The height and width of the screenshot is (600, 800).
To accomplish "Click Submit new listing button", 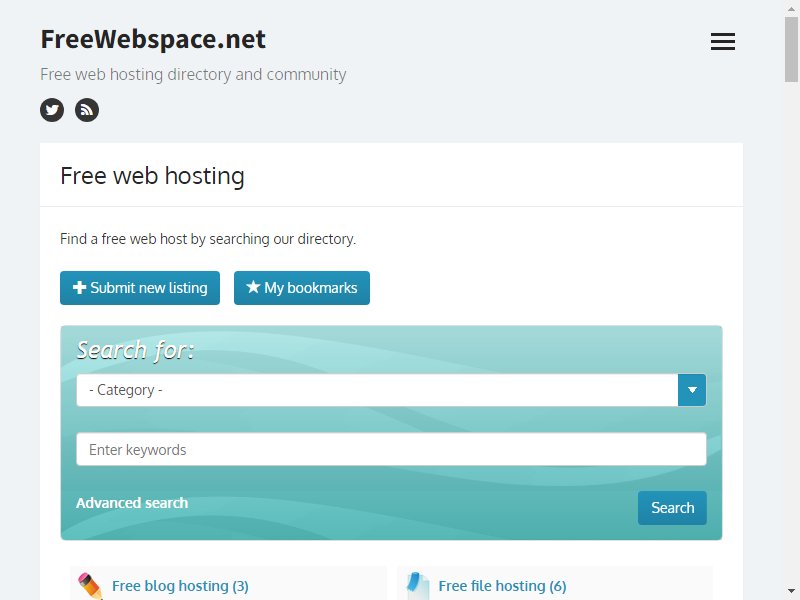I will pos(140,288).
